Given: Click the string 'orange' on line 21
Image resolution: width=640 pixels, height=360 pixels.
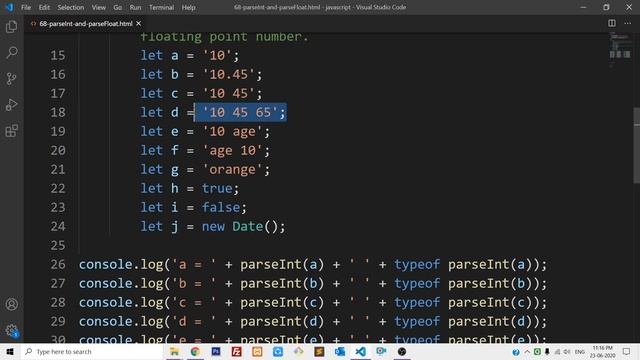Looking at the screenshot, I should tap(233, 169).
